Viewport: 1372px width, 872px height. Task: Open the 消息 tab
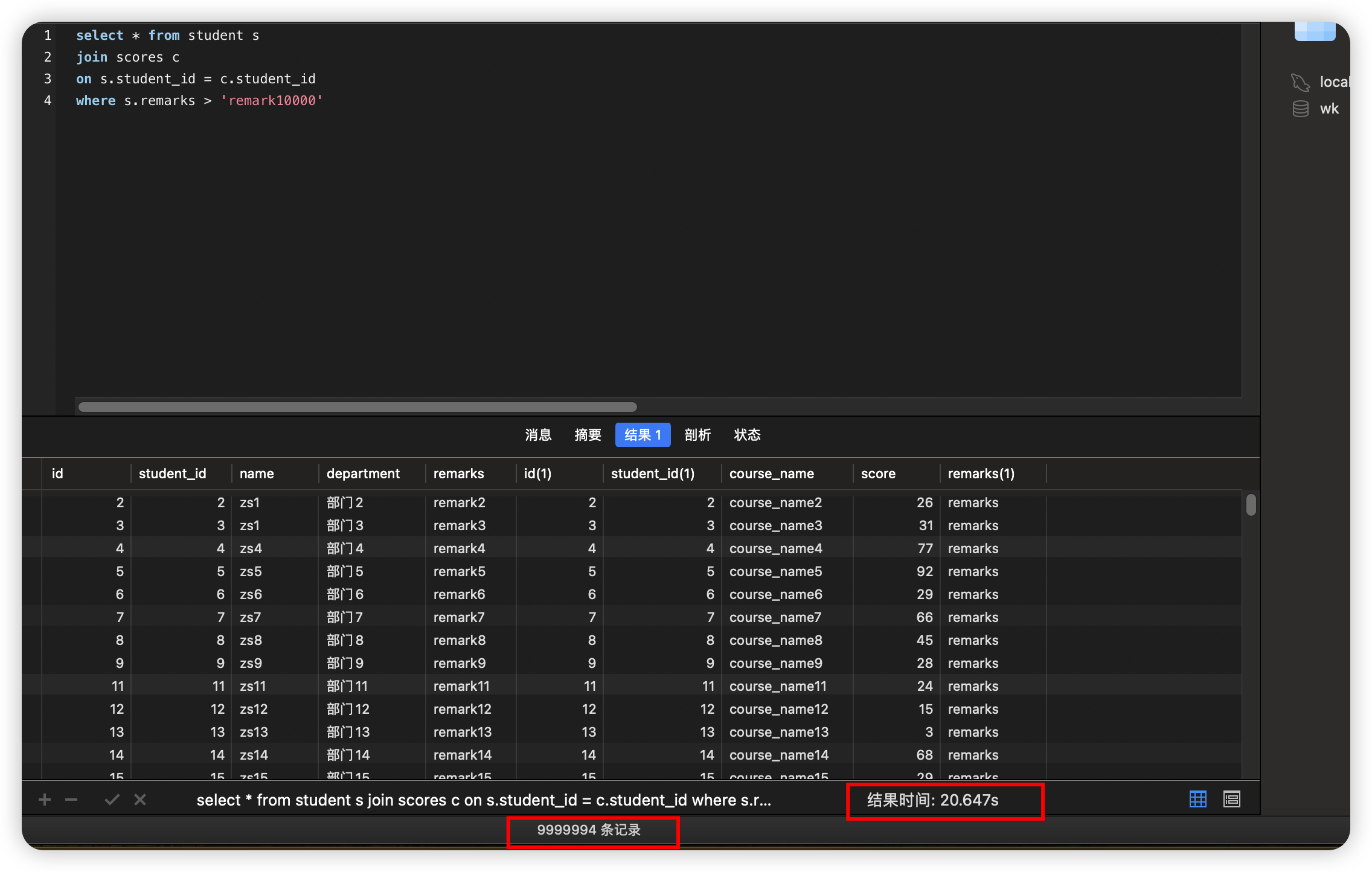coord(538,435)
